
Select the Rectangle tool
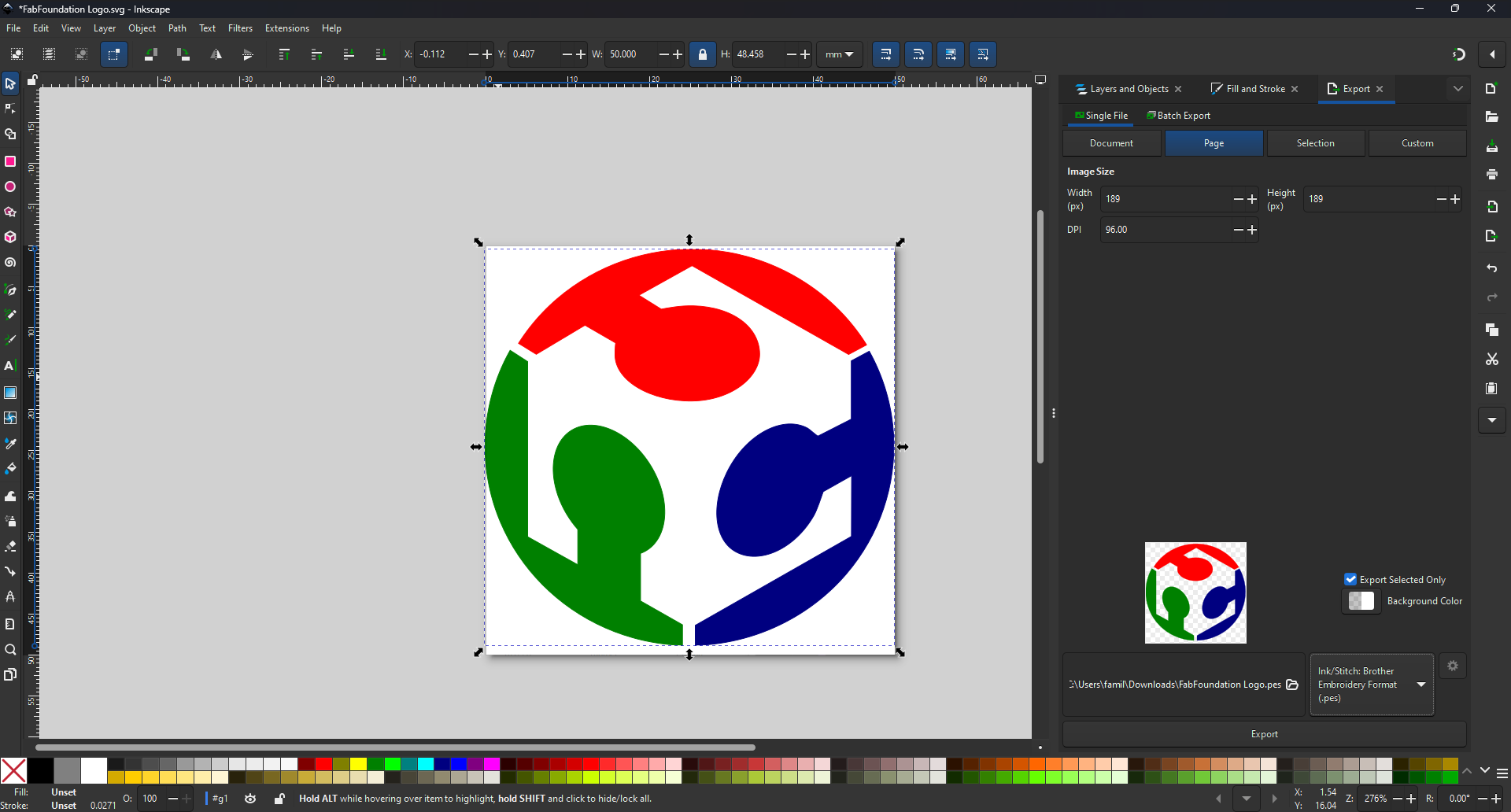10,161
